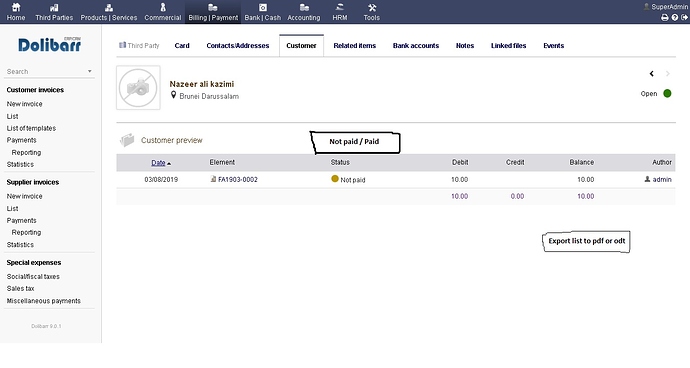
Task: Go to next record arrow
Action: point(668,74)
